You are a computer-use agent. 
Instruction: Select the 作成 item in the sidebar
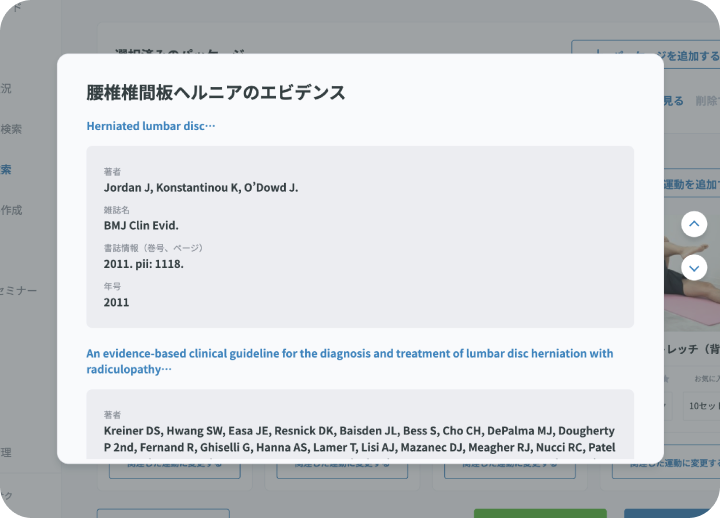[x=11, y=210]
